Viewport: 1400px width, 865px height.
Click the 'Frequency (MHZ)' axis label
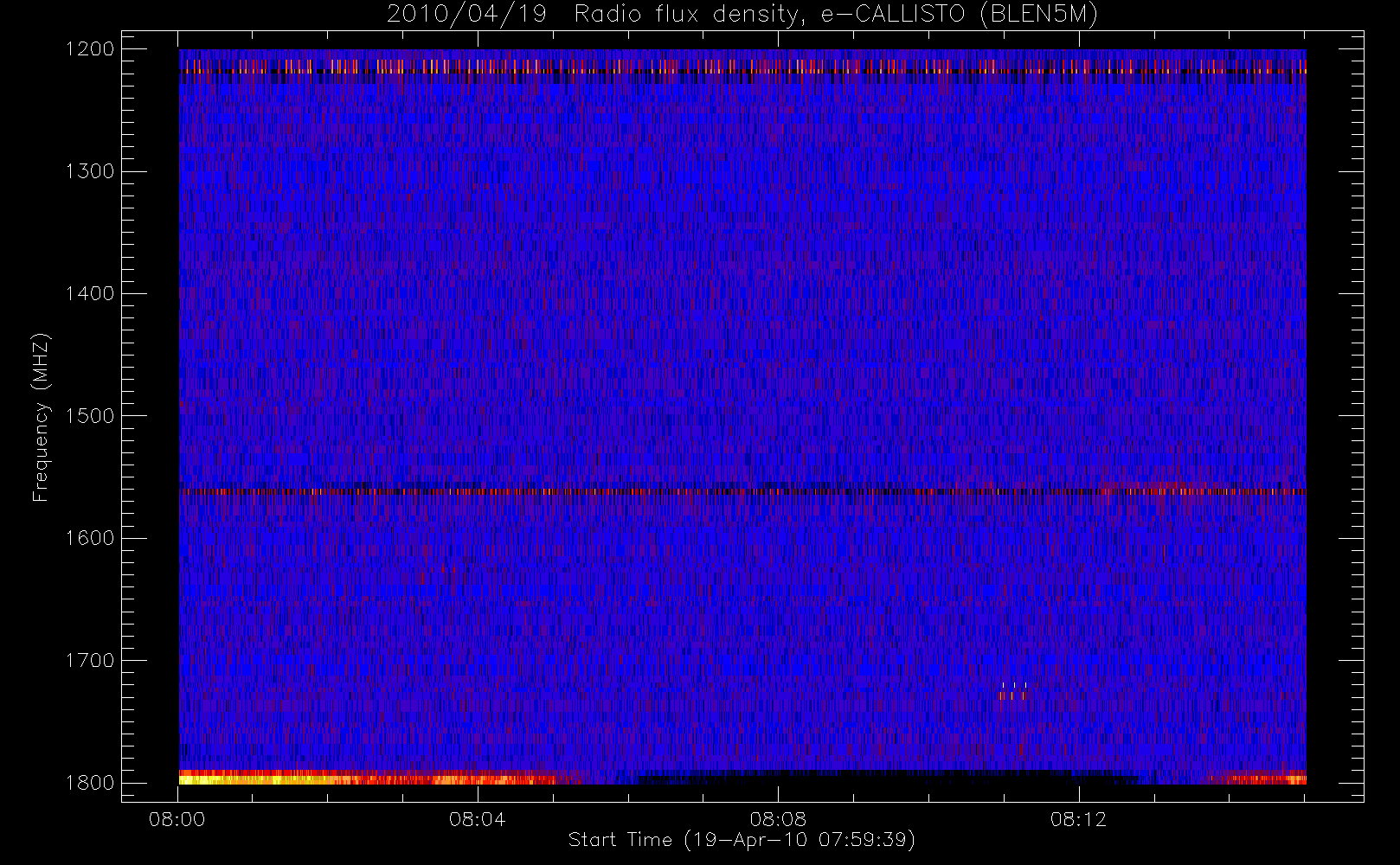point(40,417)
